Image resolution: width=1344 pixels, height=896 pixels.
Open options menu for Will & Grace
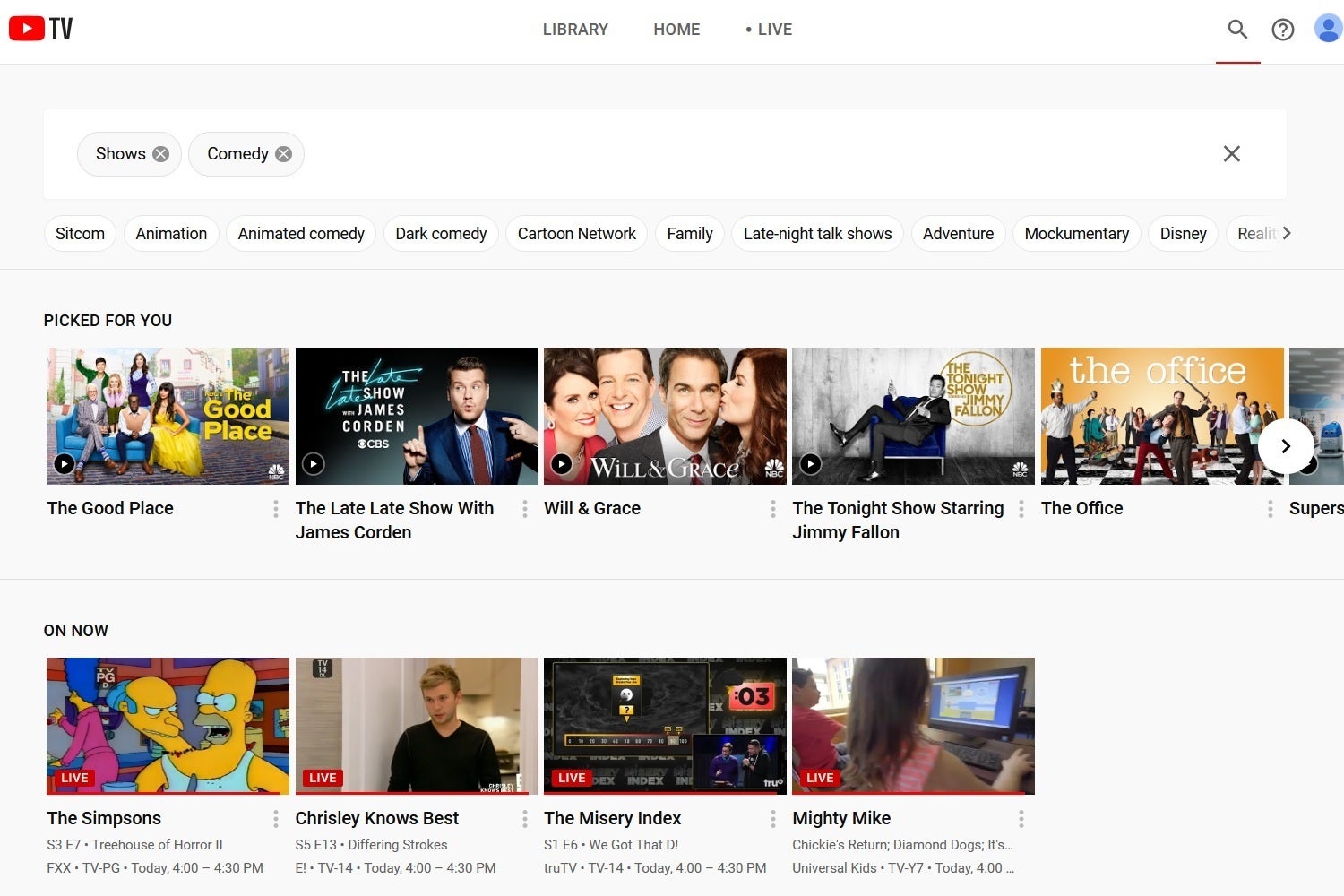click(x=772, y=509)
